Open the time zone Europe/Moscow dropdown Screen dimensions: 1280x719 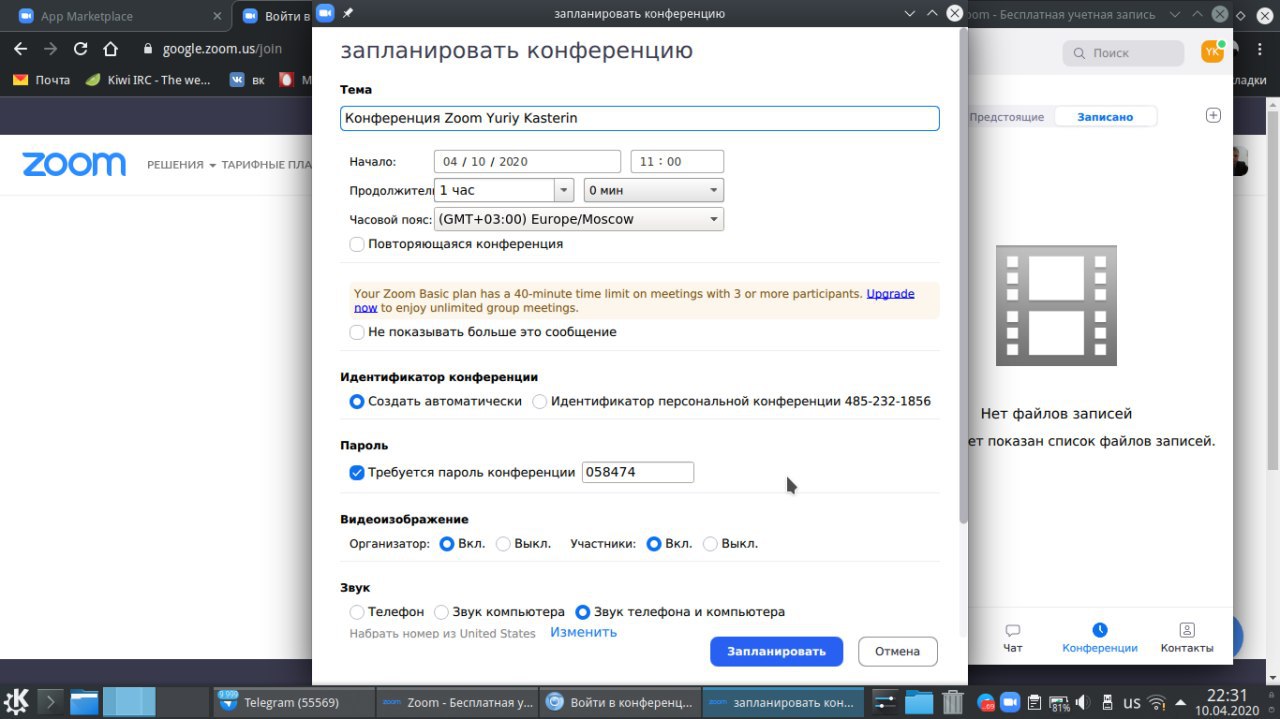(x=579, y=219)
